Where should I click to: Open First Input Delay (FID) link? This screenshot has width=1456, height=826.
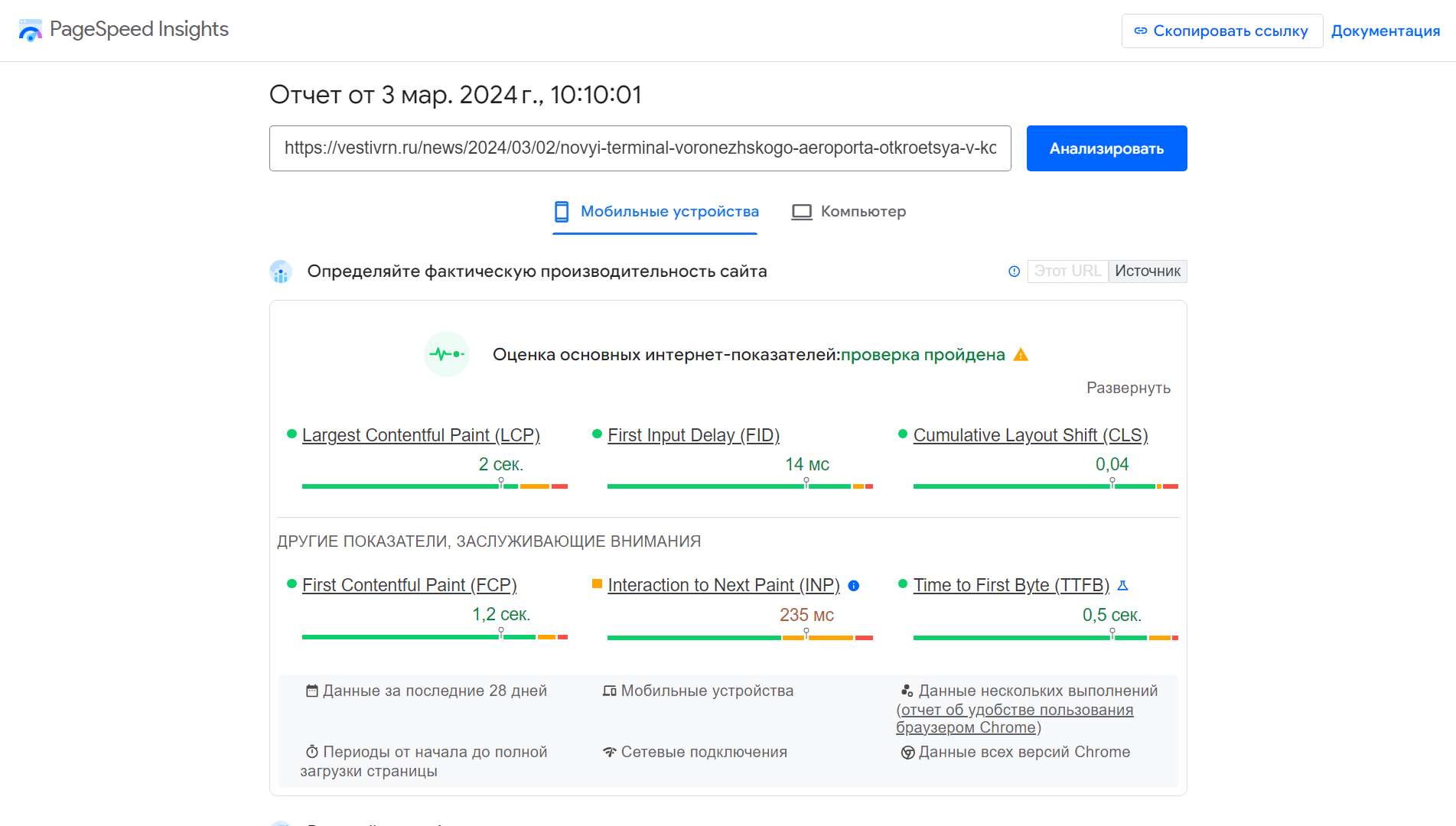point(693,435)
